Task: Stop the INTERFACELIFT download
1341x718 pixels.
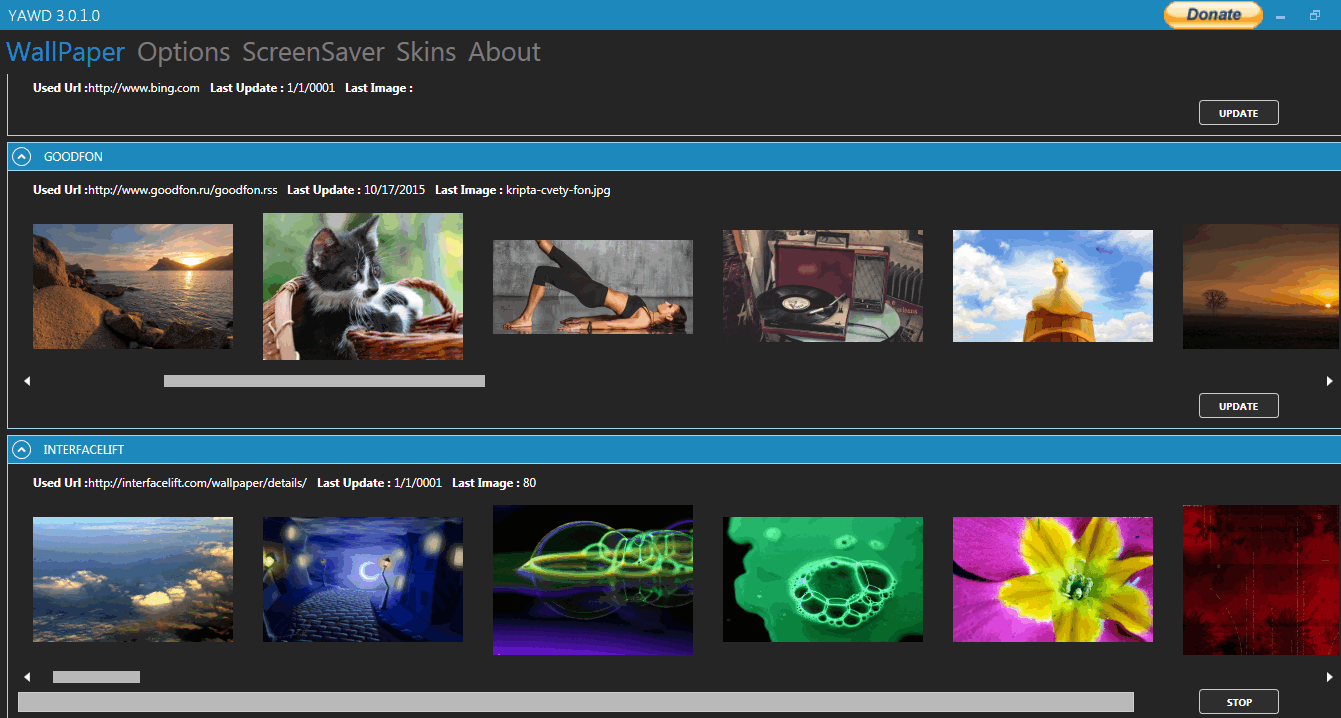Action: click(x=1238, y=702)
